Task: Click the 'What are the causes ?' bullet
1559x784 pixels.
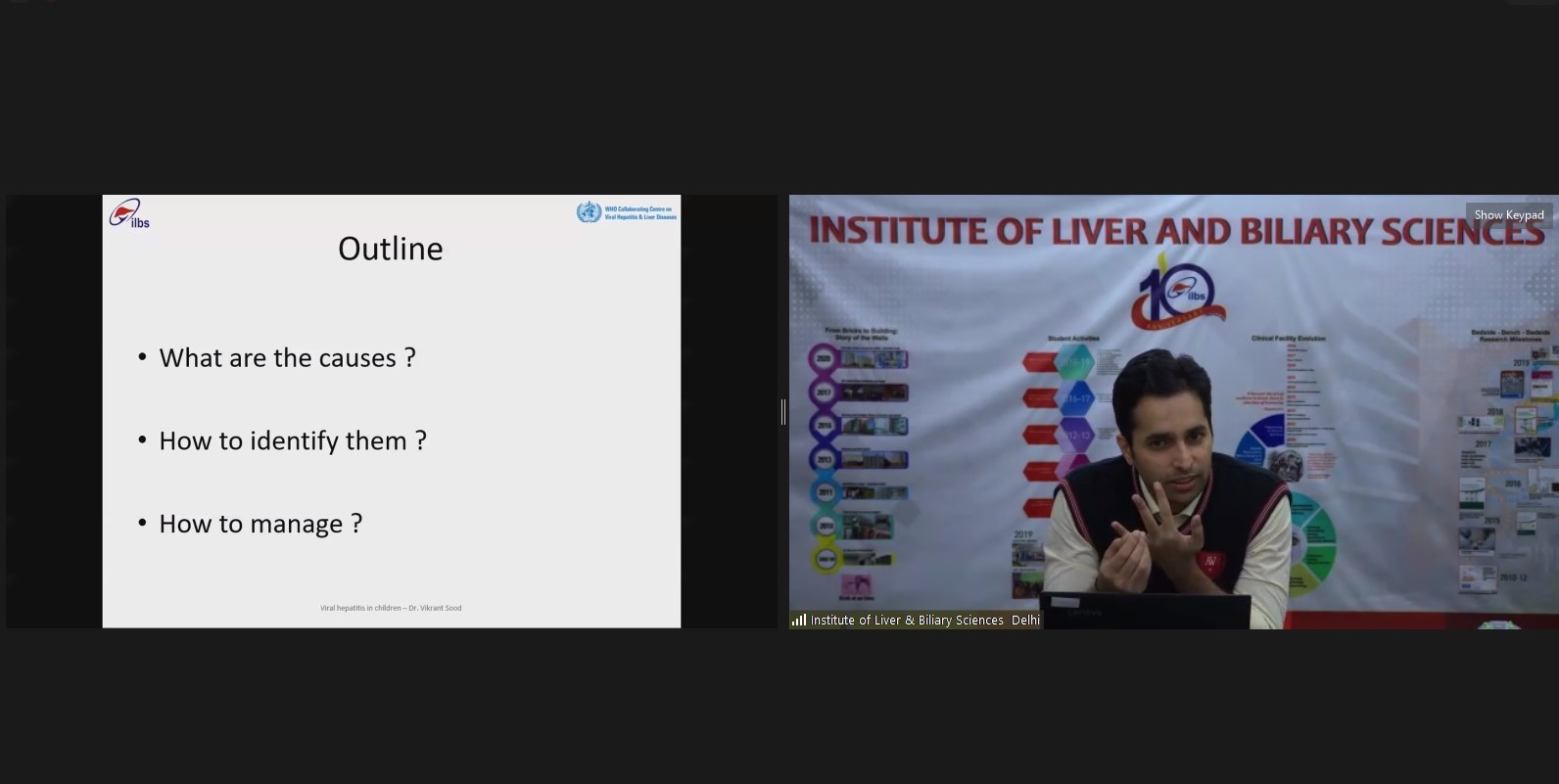Action: tap(287, 358)
